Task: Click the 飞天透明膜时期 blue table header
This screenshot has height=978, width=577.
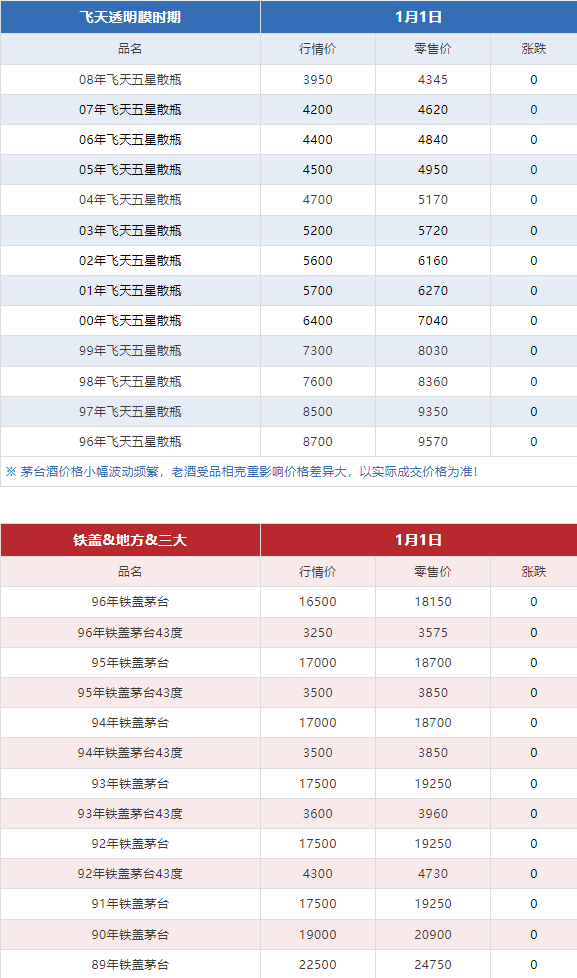Action: point(130,17)
